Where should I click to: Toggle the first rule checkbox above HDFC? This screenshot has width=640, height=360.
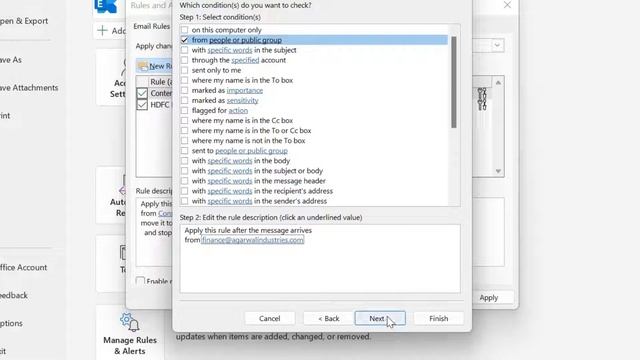(x=142, y=93)
